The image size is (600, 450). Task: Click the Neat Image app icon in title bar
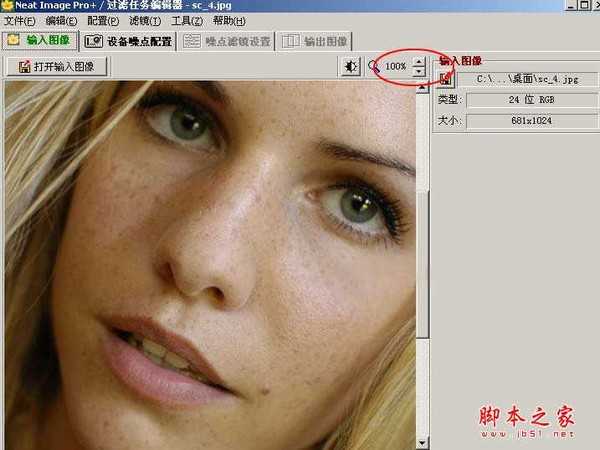point(7,6)
